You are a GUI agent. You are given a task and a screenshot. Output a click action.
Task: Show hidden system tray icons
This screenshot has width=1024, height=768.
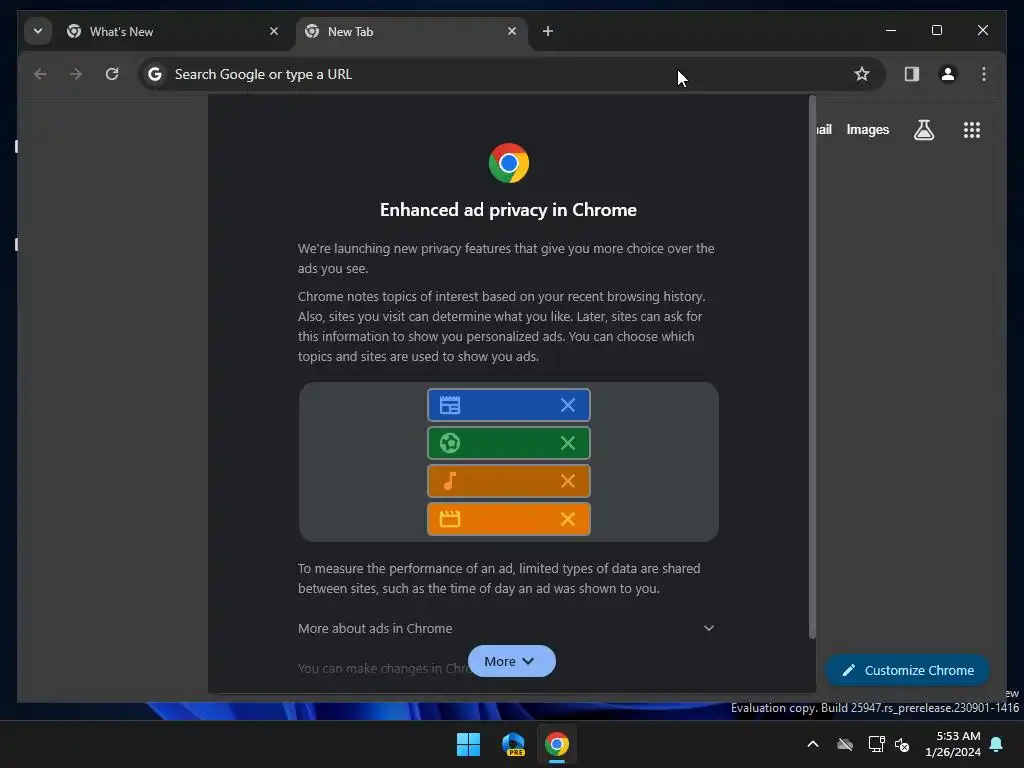(813, 744)
